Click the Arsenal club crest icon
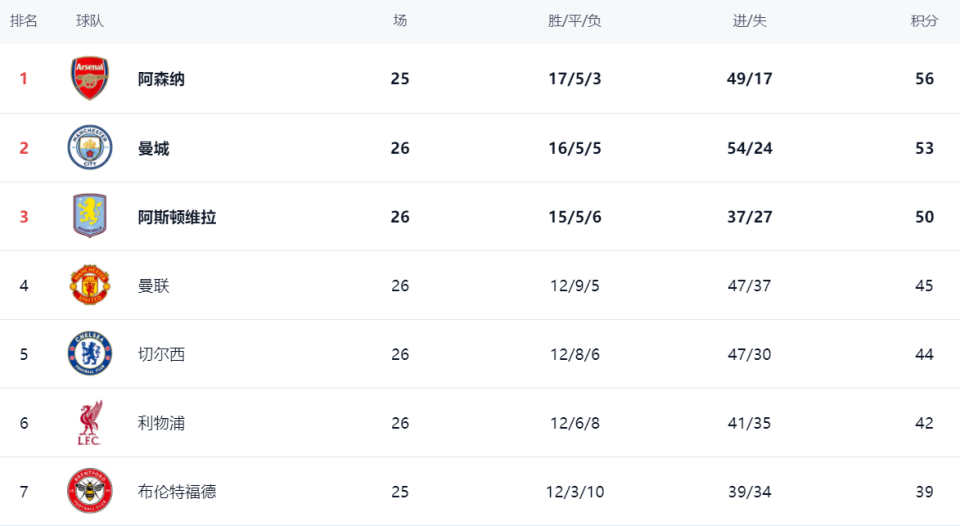The image size is (960, 526). 90,79
